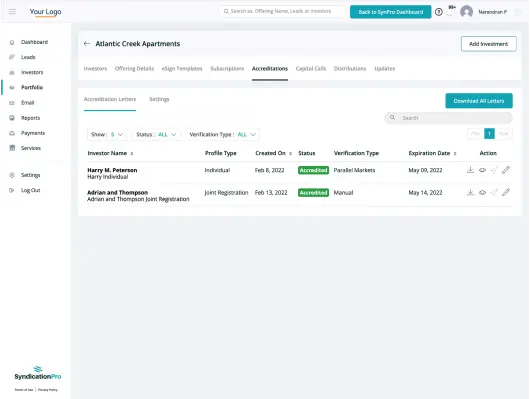Click the SyndicationPro logo

38,373
